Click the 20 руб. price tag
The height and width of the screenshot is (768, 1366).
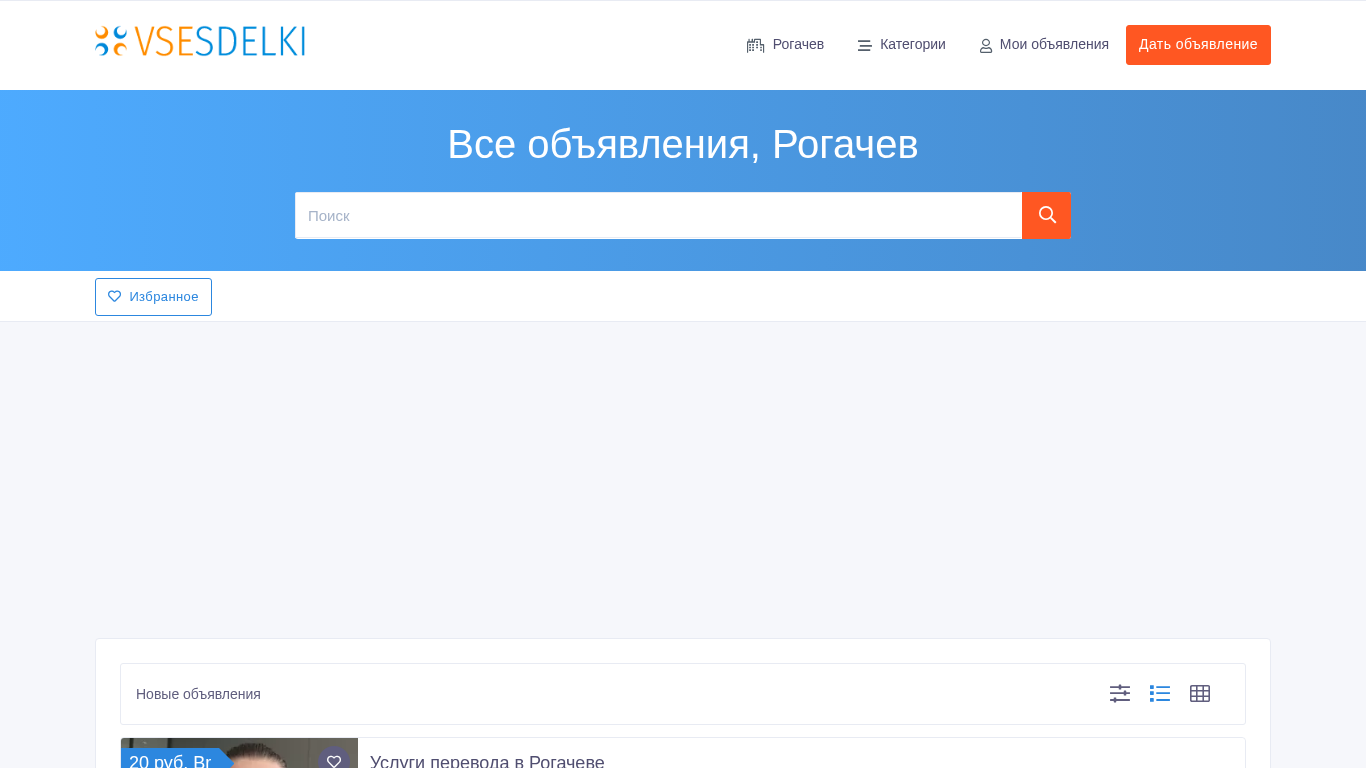click(170, 761)
